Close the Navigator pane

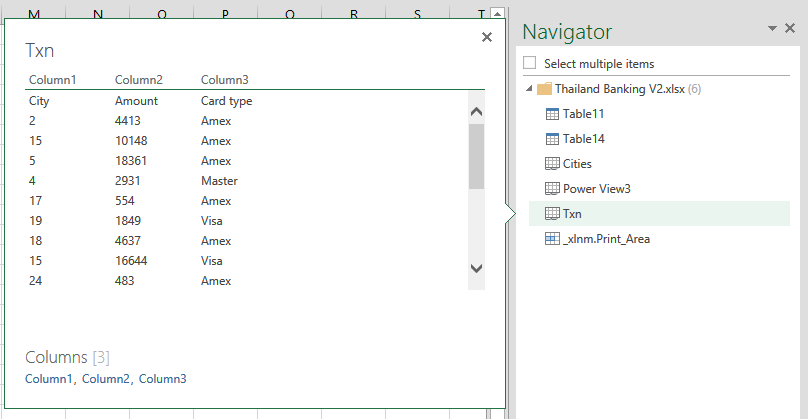pyautogui.click(x=790, y=29)
